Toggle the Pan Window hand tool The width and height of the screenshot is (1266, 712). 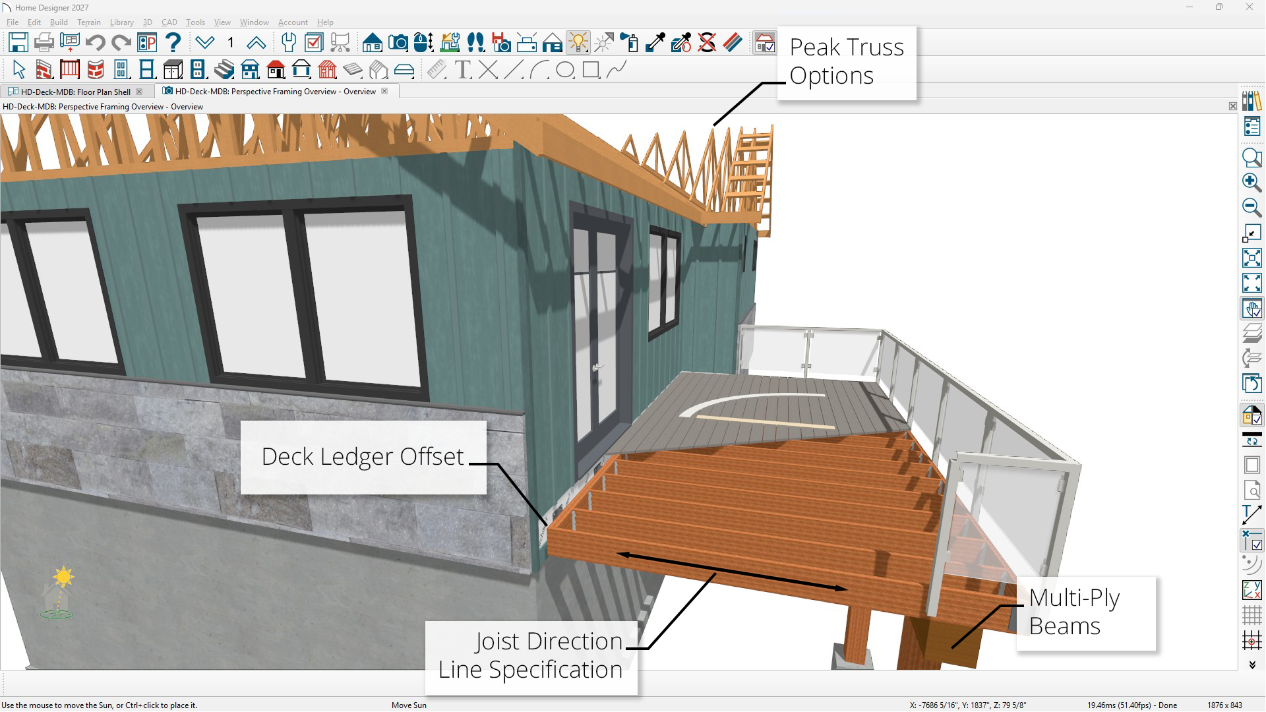1251,309
